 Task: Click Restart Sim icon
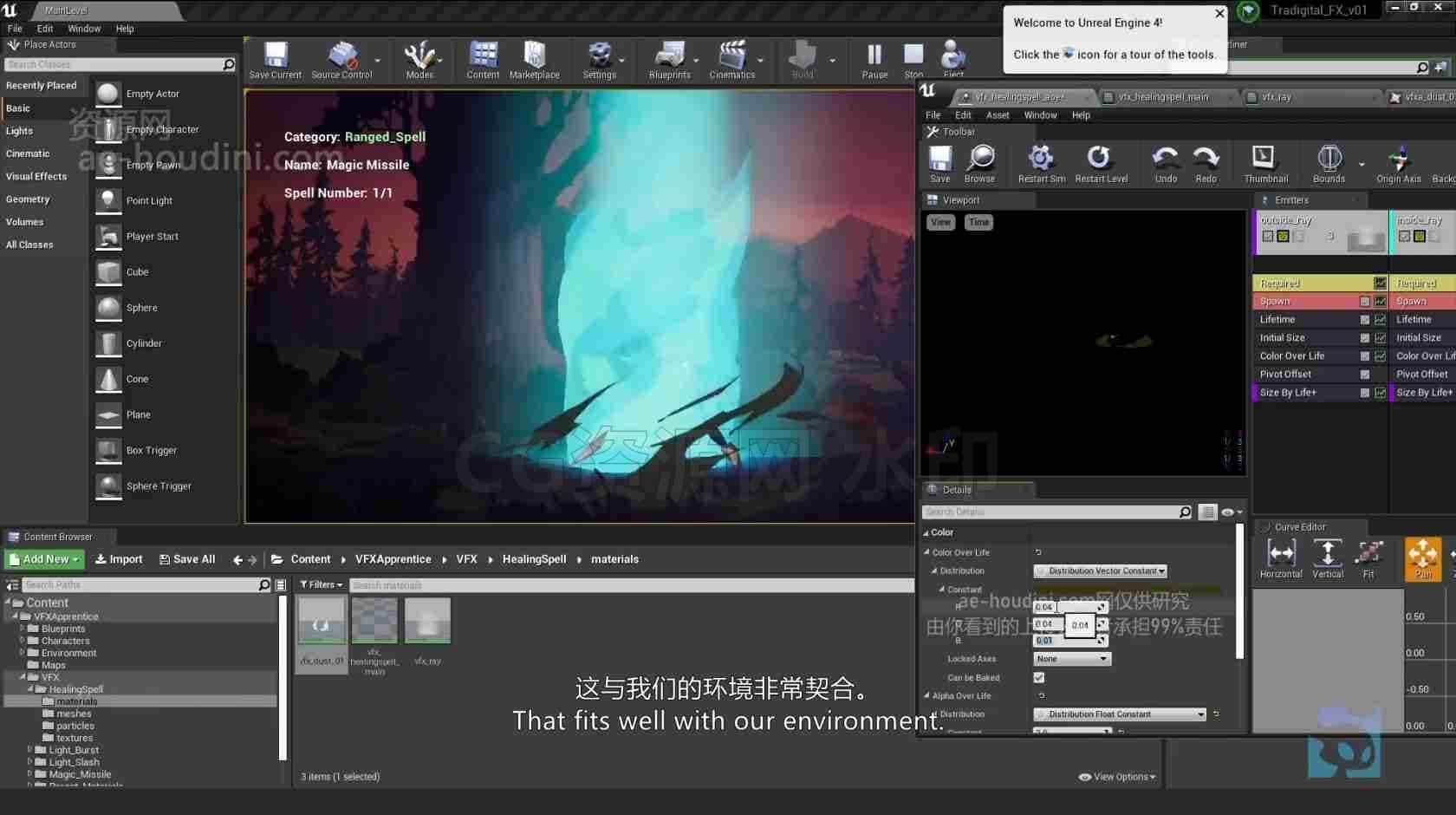1042,164
